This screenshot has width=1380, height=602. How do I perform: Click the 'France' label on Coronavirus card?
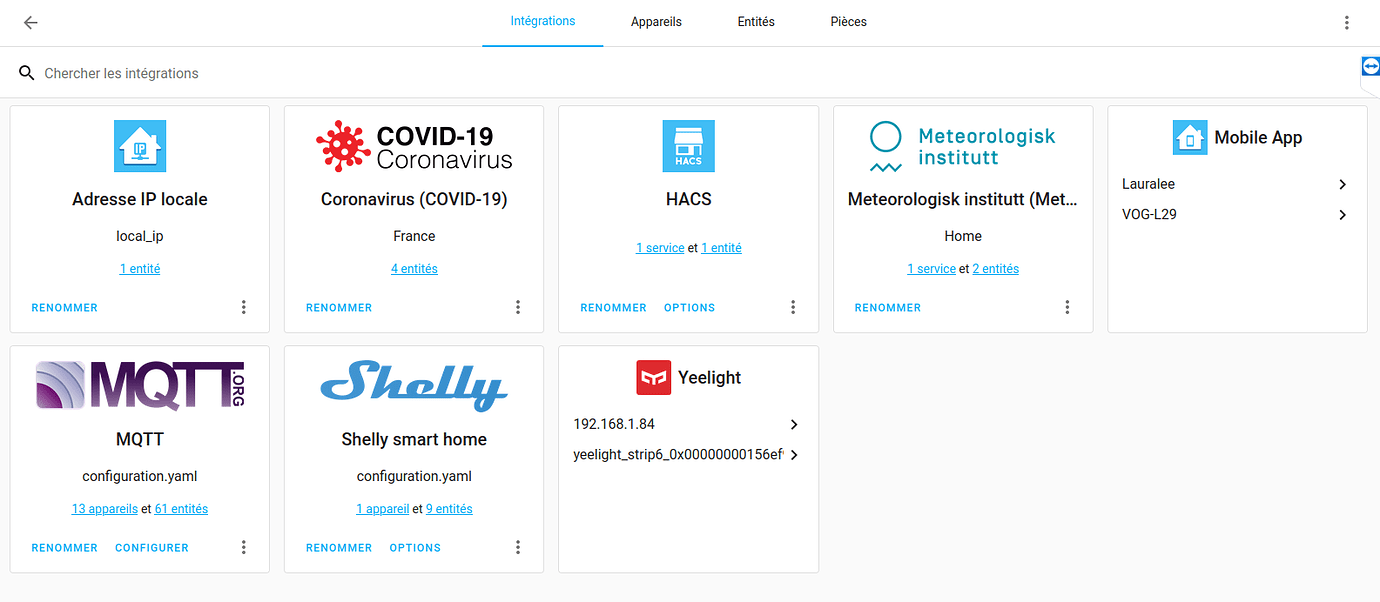[414, 236]
